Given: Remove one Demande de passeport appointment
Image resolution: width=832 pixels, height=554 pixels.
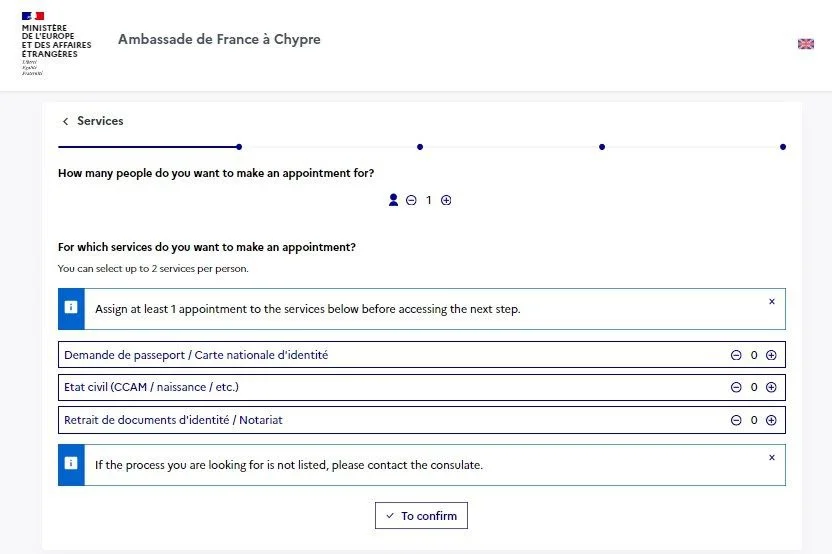Looking at the screenshot, I should coord(736,355).
